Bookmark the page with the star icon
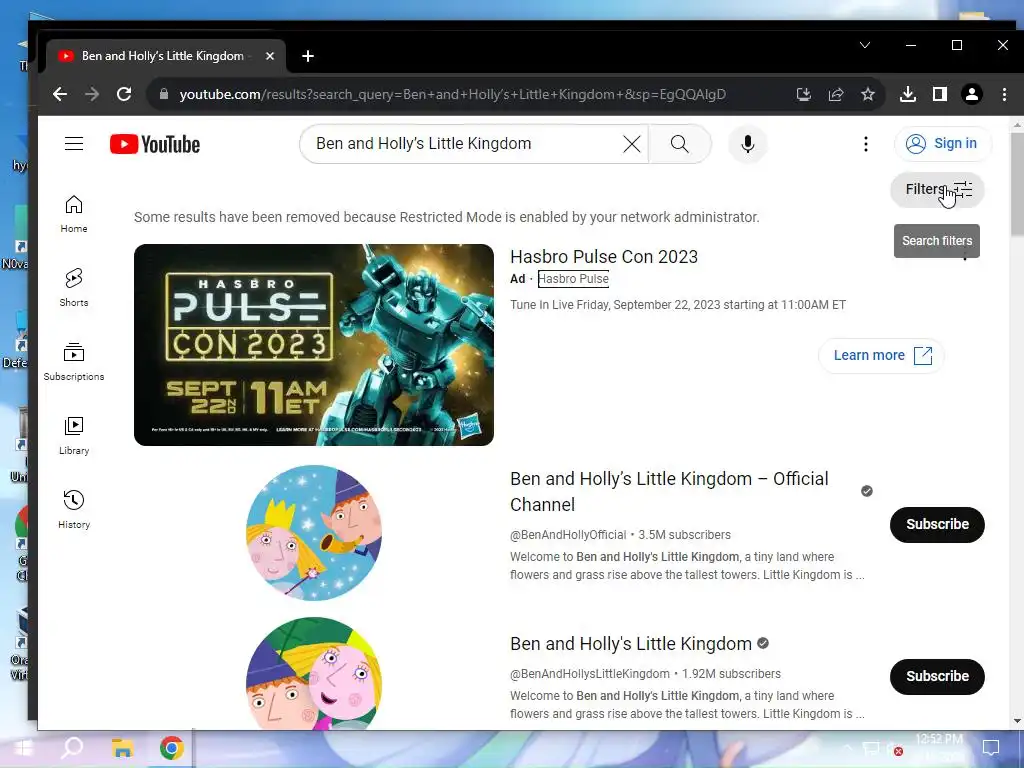The image size is (1024, 768). click(x=868, y=95)
